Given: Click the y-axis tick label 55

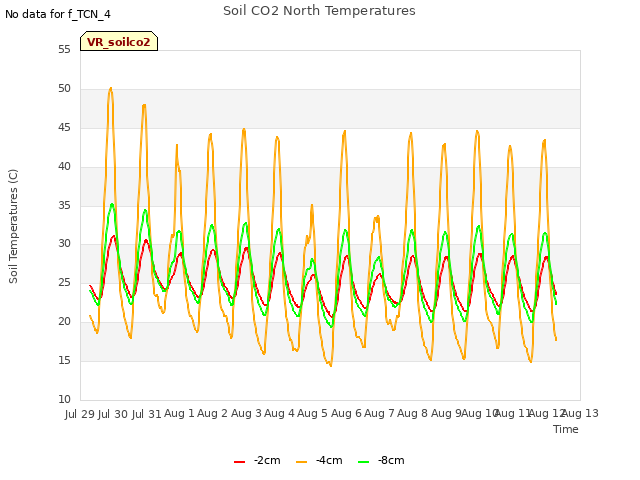Looking at the screenshot, I should [x=64, y=49].
